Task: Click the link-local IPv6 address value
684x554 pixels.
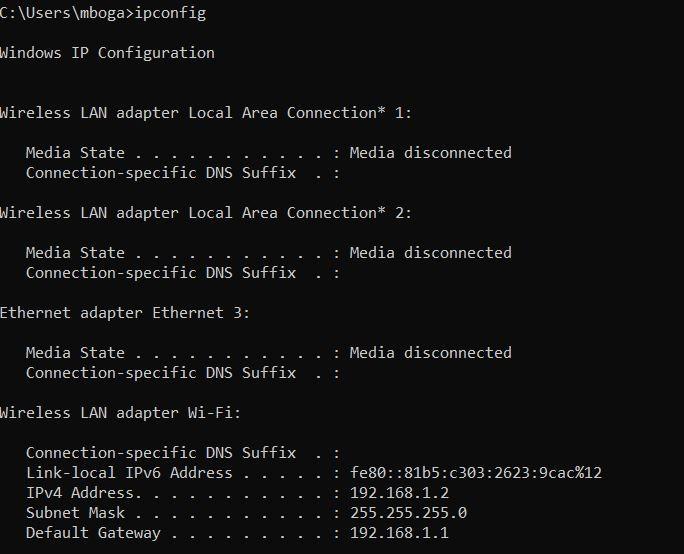Action: (x=476, y=473)
